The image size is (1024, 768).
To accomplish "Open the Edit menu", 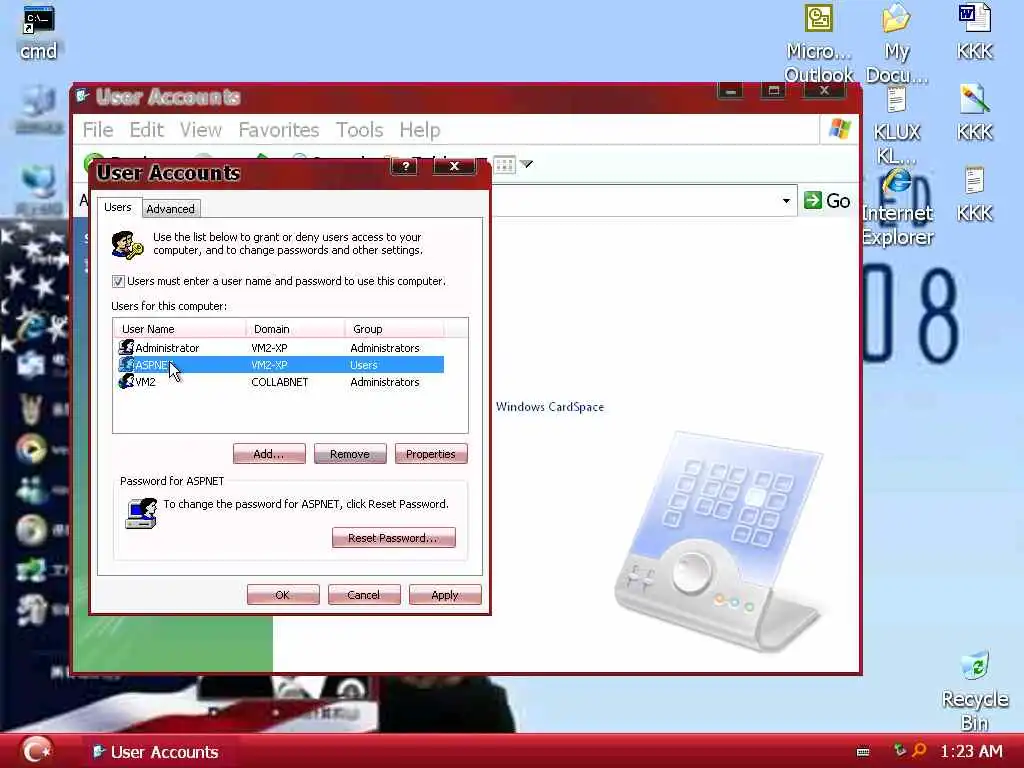I will 146,130.
